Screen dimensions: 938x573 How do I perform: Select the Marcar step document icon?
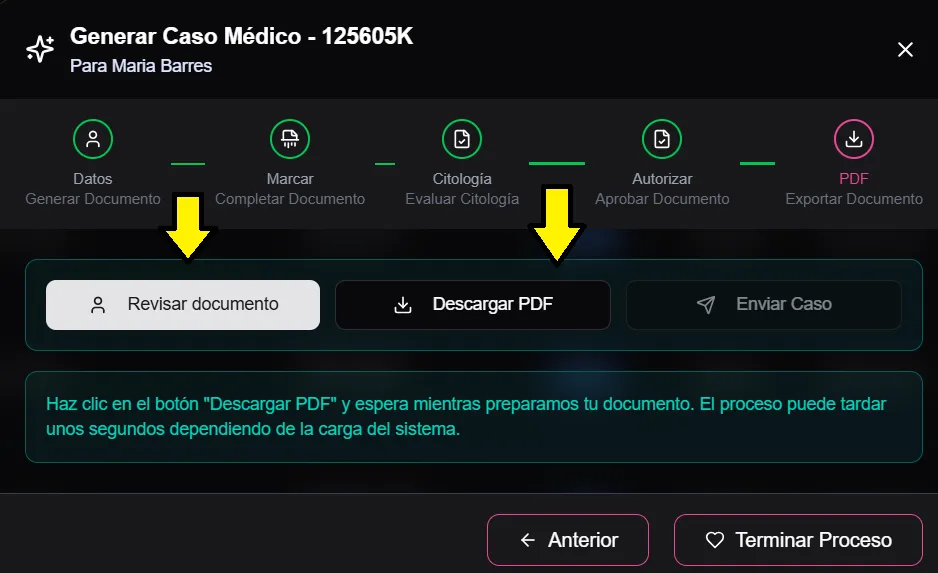click(x=289, y=139)
